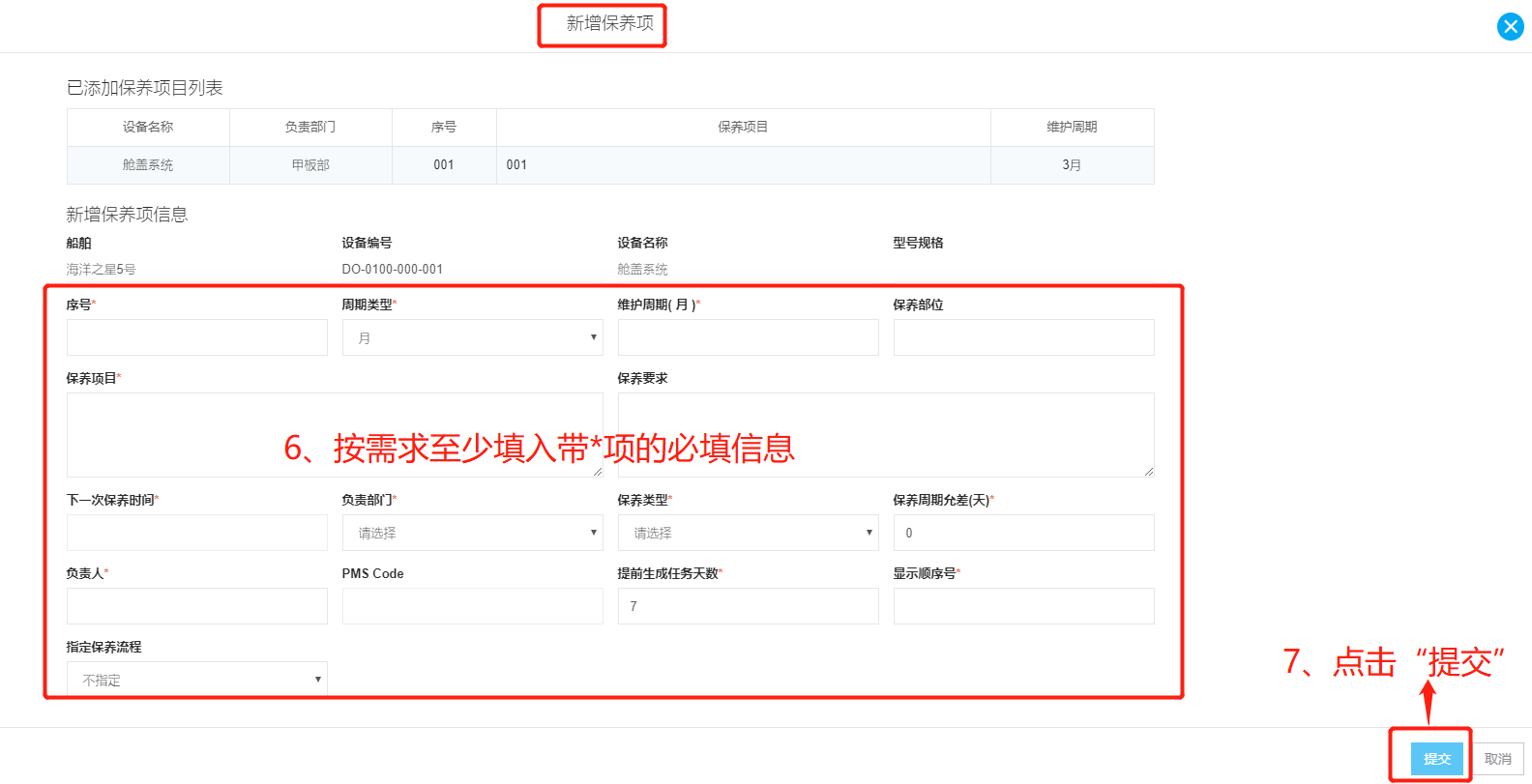
Task: Open the 负责部门 dropdown
Action: 473,533
